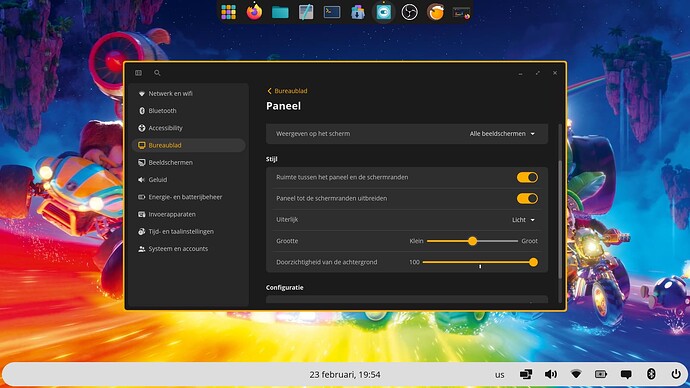Click the settings content vertical scrollbar

[x=560, y=219]
